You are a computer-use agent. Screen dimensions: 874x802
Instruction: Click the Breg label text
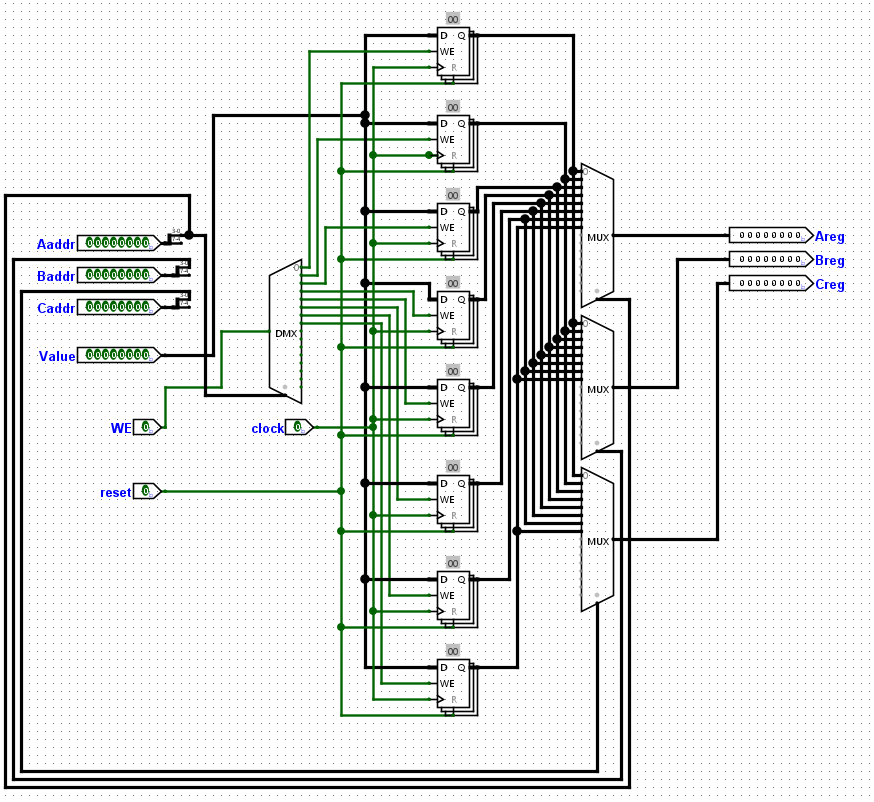coord(829,260)
